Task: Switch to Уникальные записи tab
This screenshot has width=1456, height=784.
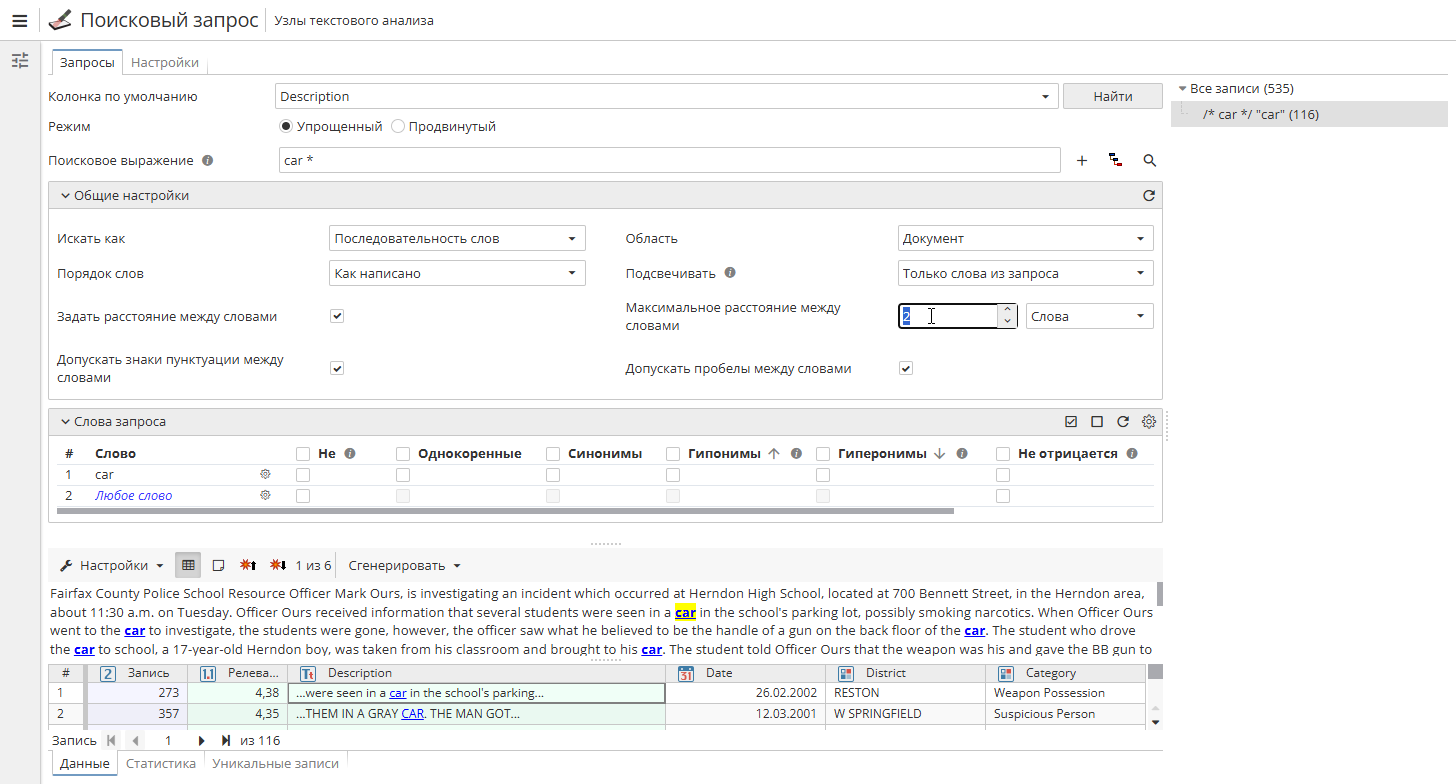Action: tap(276, 763)
